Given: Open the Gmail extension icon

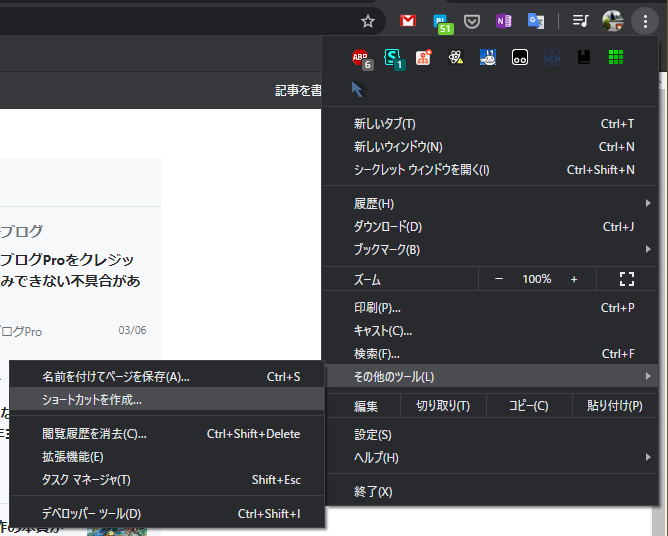Looking at the screenshot, I should pyautogui.click(x=408, y=20).
